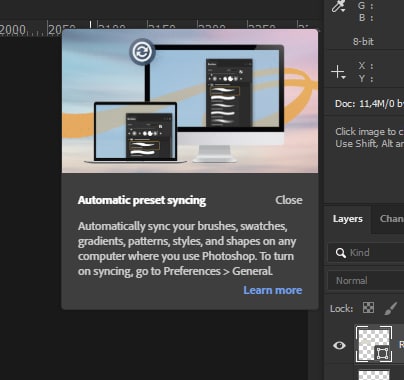The image size is (404, 380).
Task: Toggle the lock image pixels brush icon
Action: click(391, 308)
